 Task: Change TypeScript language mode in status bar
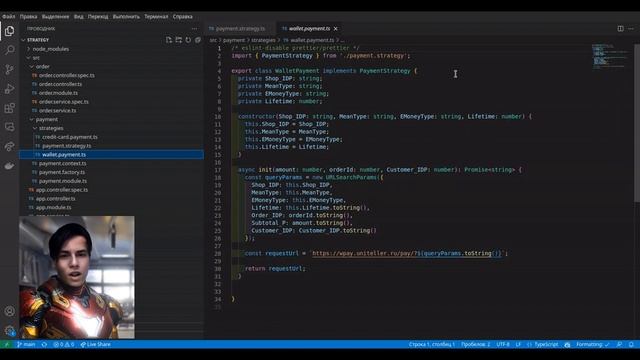click(546, 344)
